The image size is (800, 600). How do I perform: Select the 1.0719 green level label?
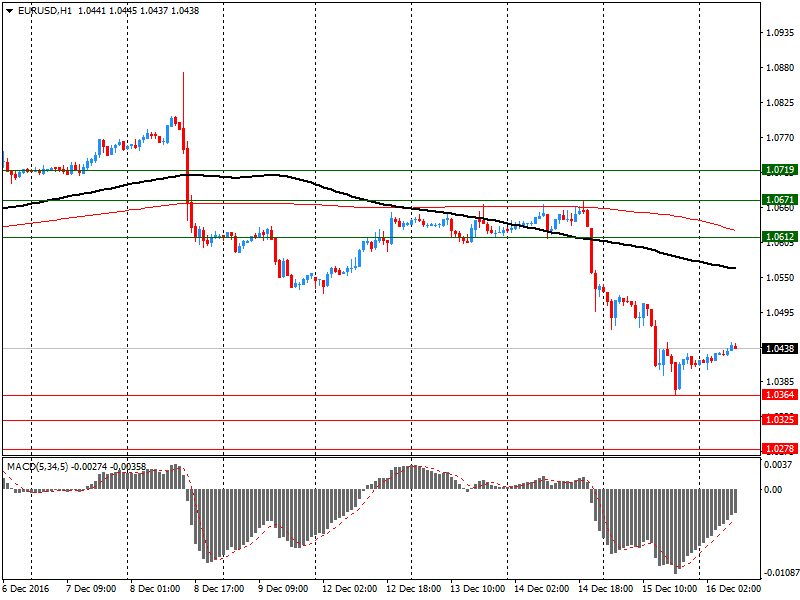click(x=780, y=170)
